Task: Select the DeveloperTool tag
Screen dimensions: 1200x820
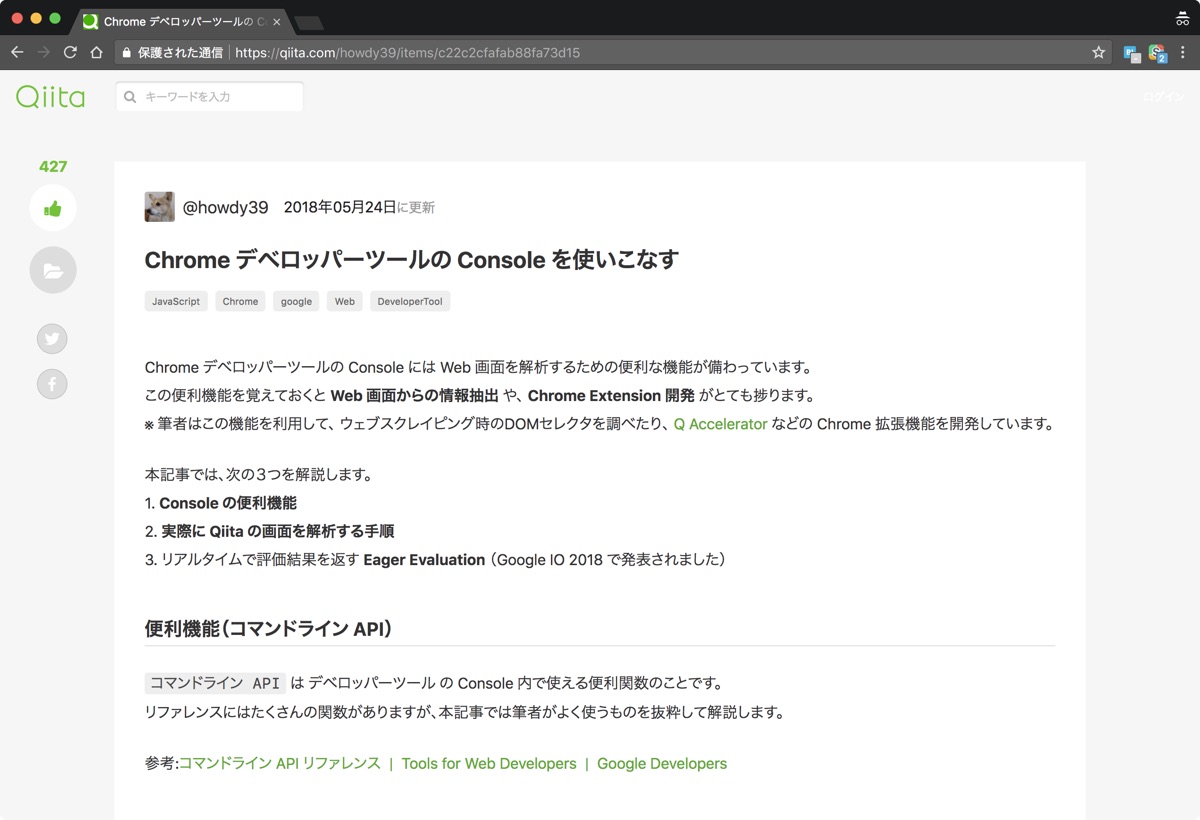Action: (410, 301)
